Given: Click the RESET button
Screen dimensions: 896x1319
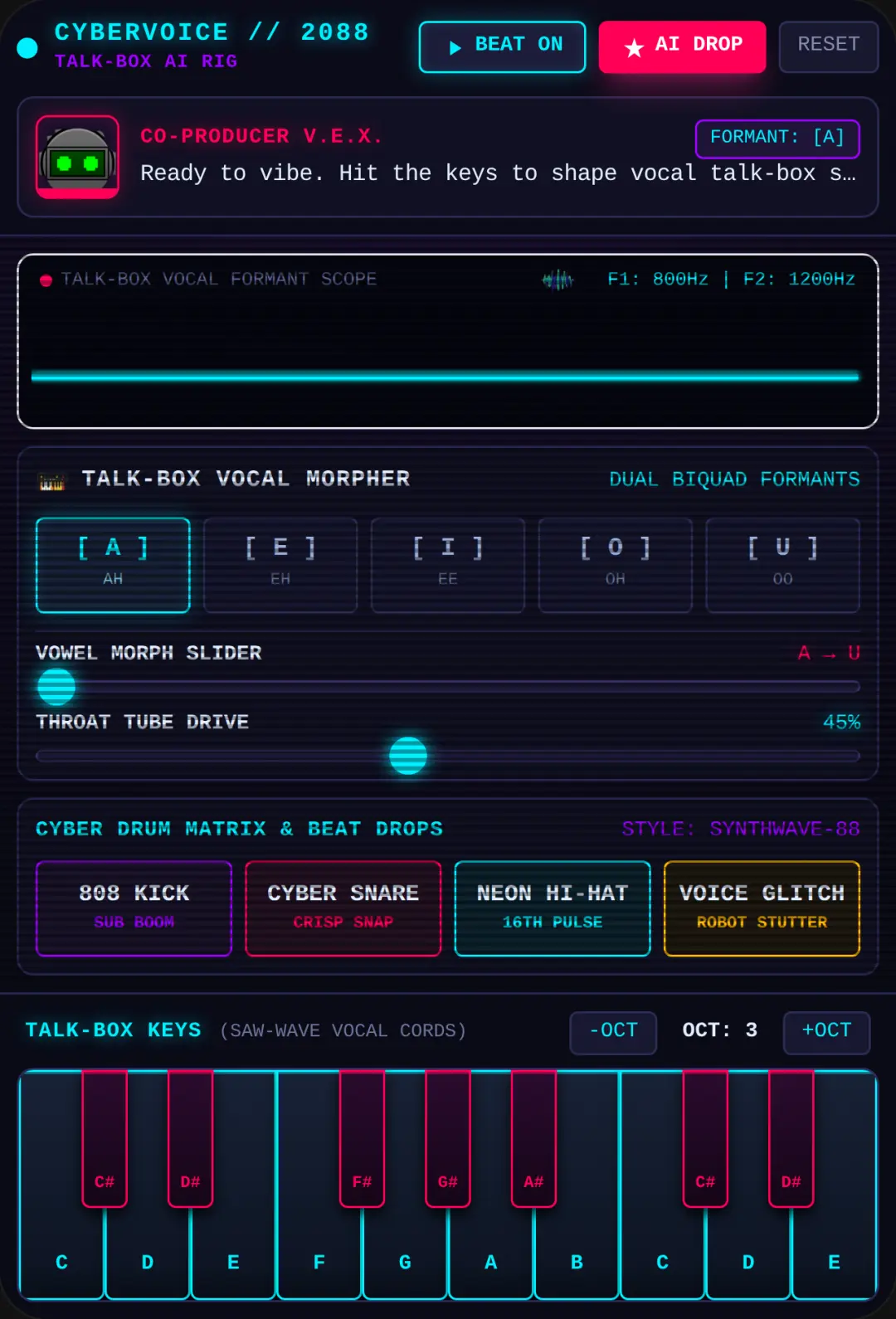Looking at the screenshot, I should (x=829, y=46).
